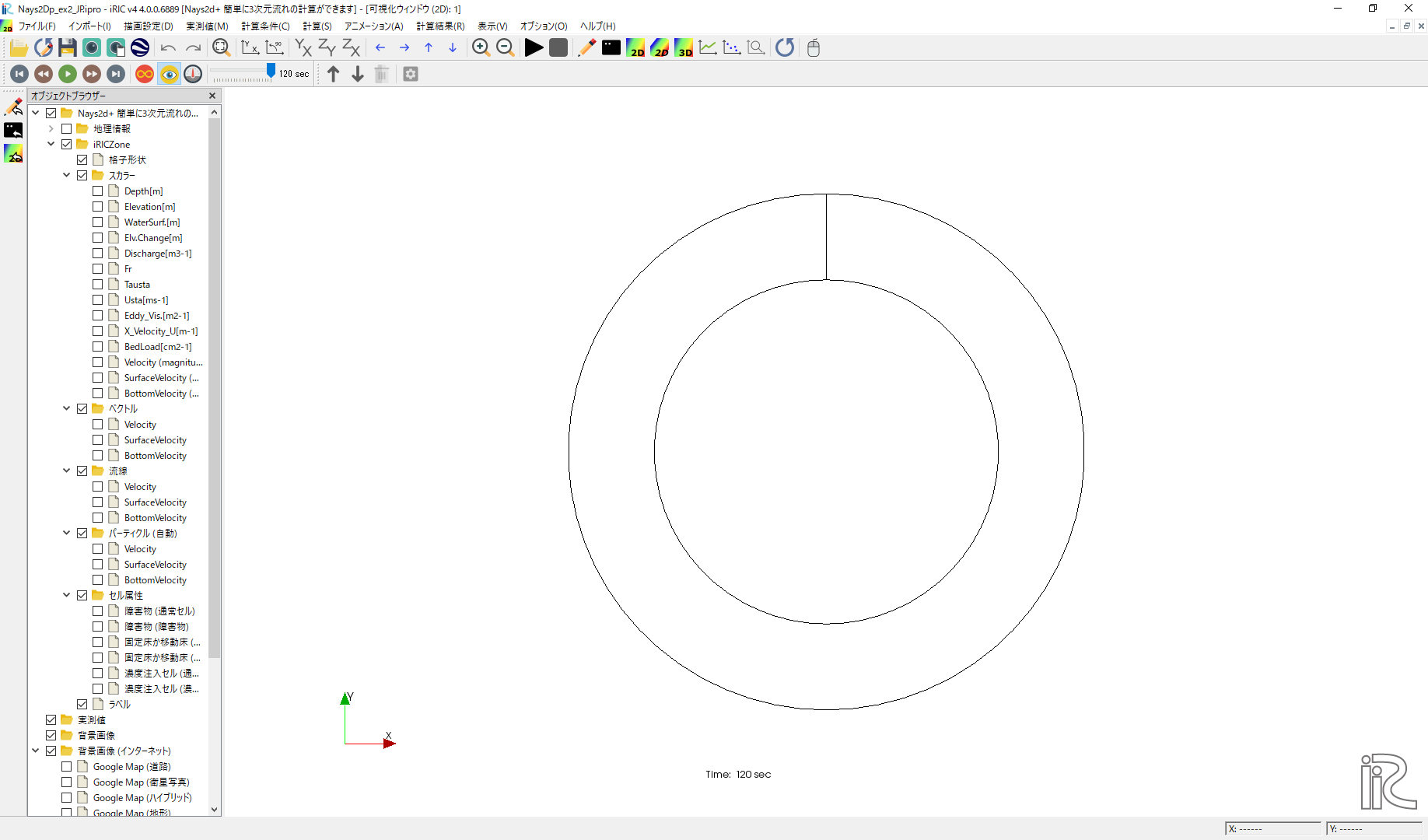Collapse the iRICZone folder
The height and width of the screenshot is (840, 1428).
51,144
